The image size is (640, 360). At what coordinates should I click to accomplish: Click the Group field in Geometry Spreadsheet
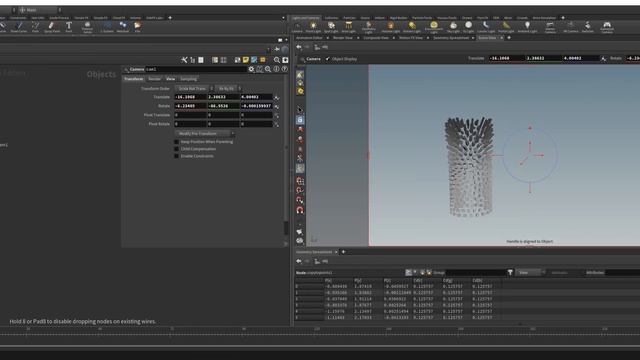[476, 272]
